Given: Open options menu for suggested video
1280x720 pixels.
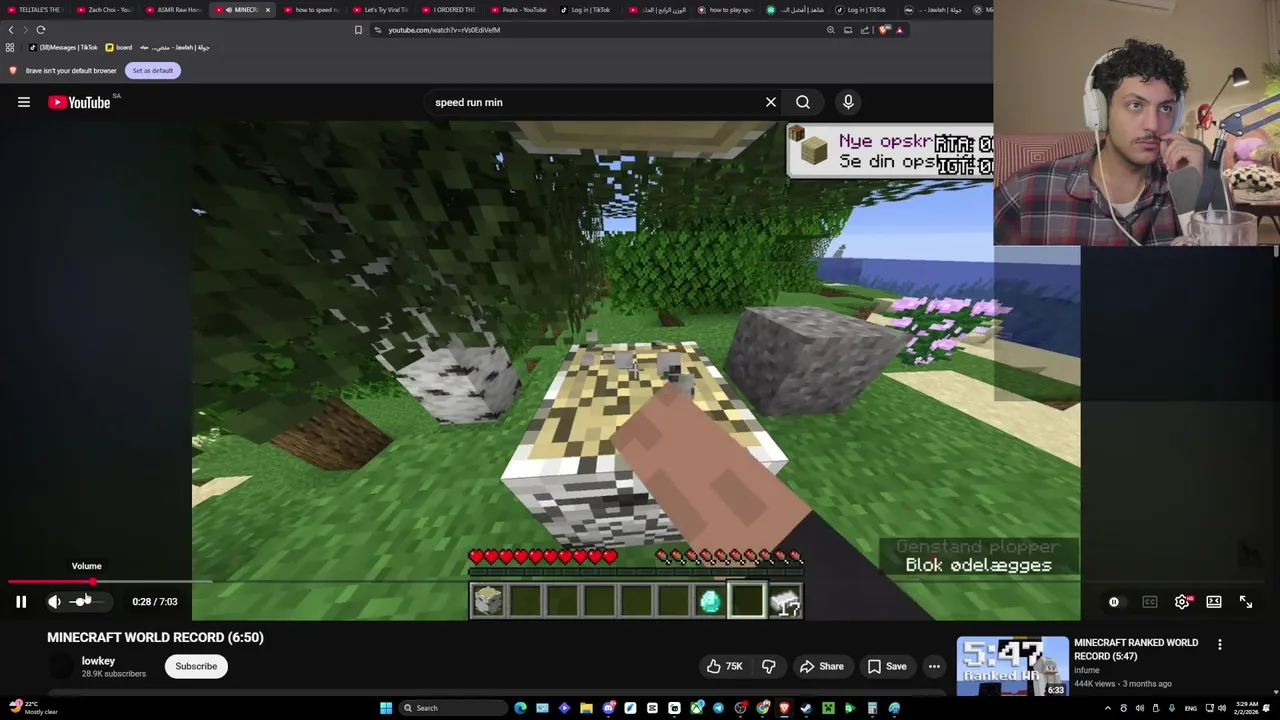Looking at the screenshot, I should 1220,645.
